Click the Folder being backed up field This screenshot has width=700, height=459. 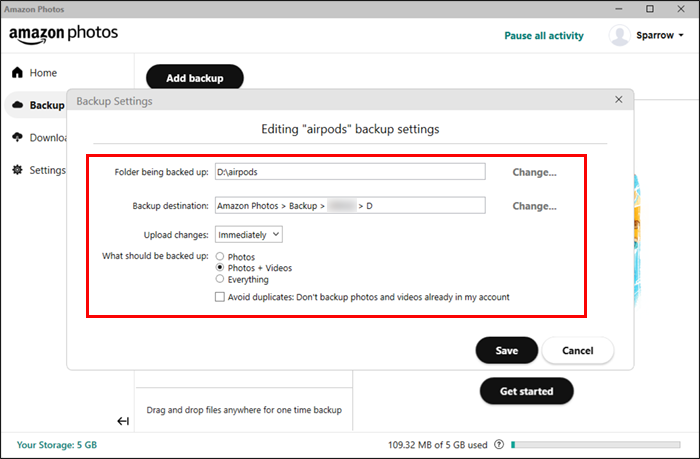[349, 172]
